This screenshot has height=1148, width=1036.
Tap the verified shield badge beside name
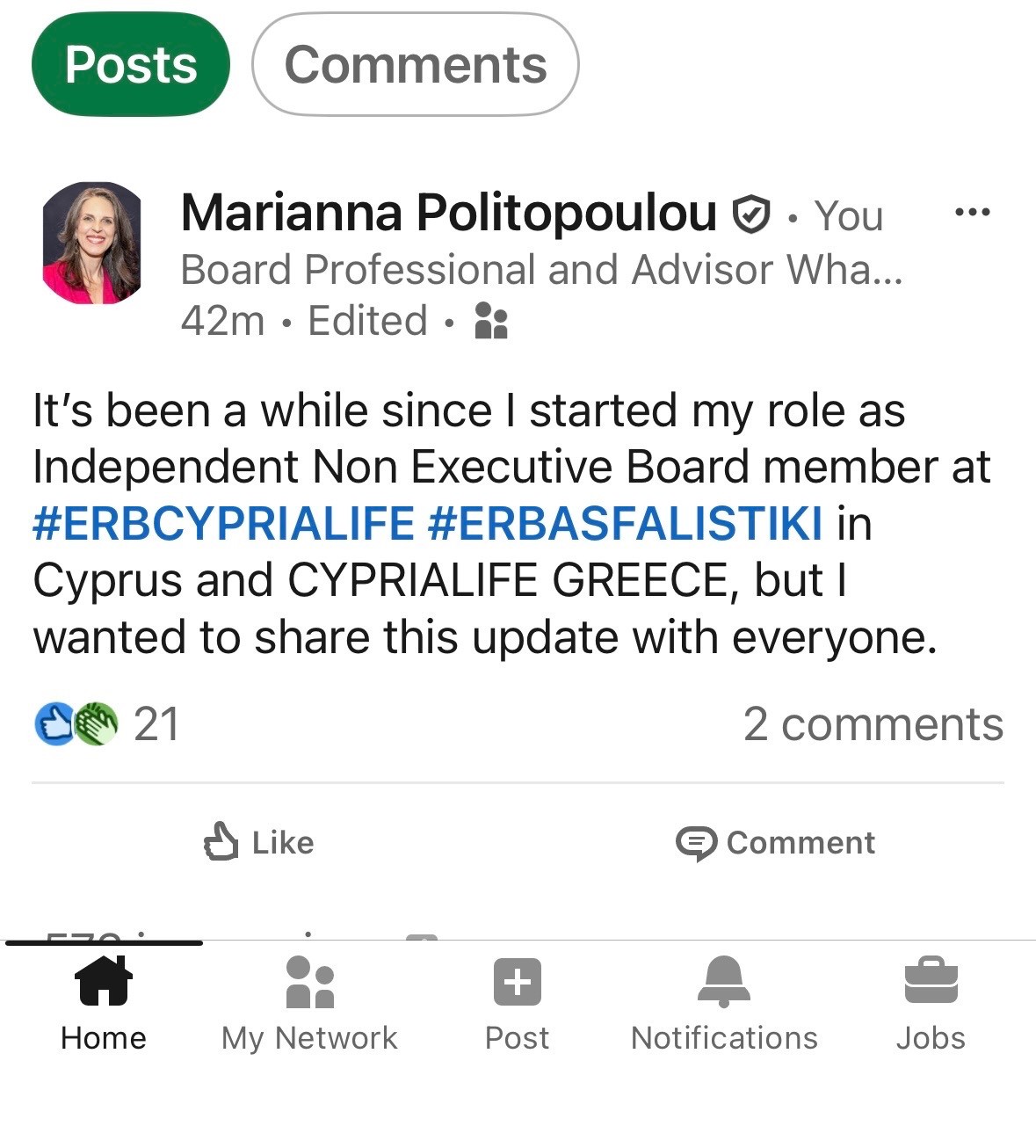click(x=751, y=214)
